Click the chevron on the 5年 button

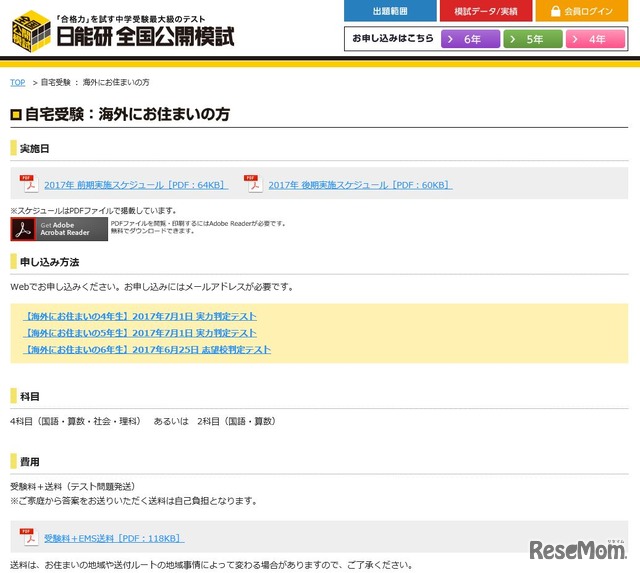pyautogui.click(x=513, y=39)
